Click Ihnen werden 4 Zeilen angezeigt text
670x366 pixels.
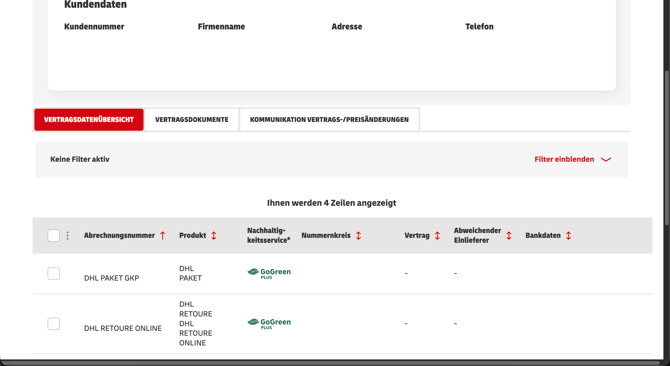pos(332,203)
